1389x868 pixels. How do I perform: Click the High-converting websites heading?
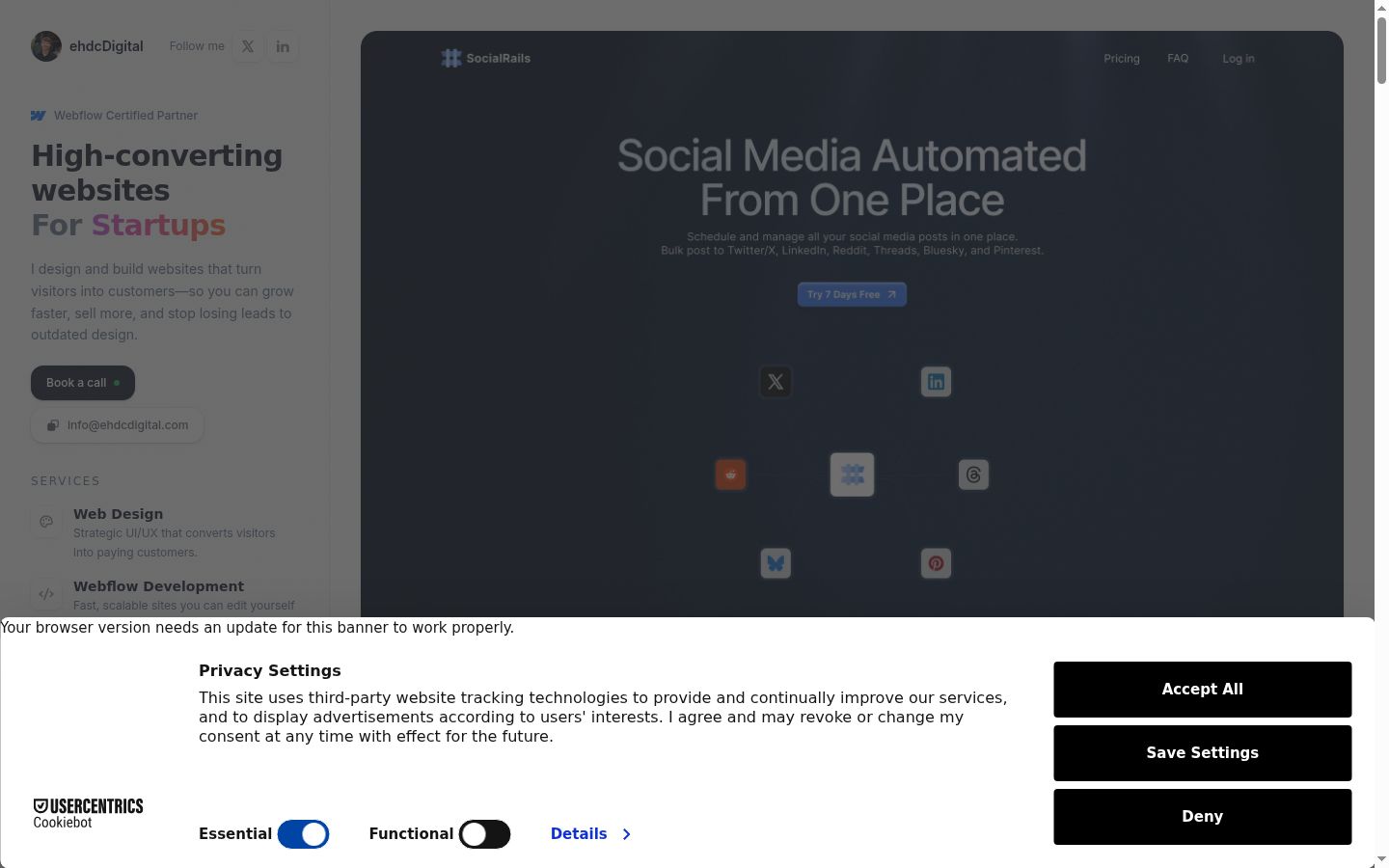click(157, 173)
